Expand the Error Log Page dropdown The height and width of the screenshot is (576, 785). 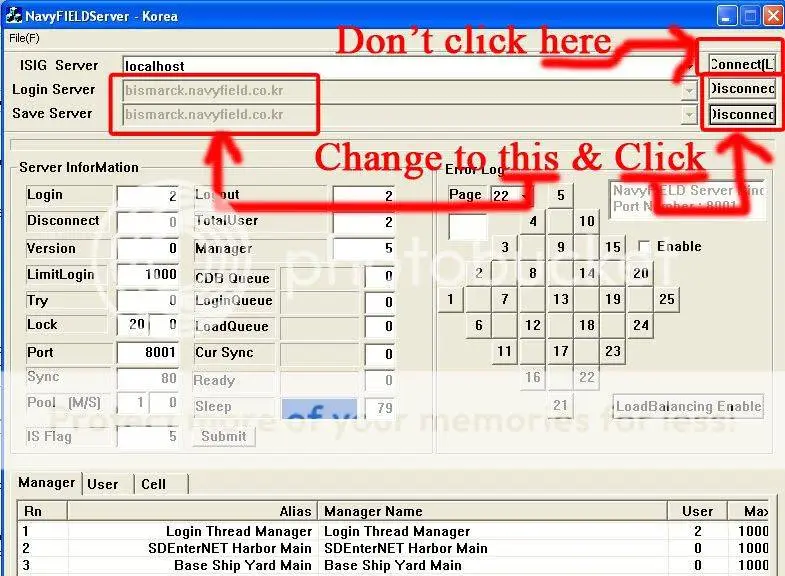pos(524,195)
